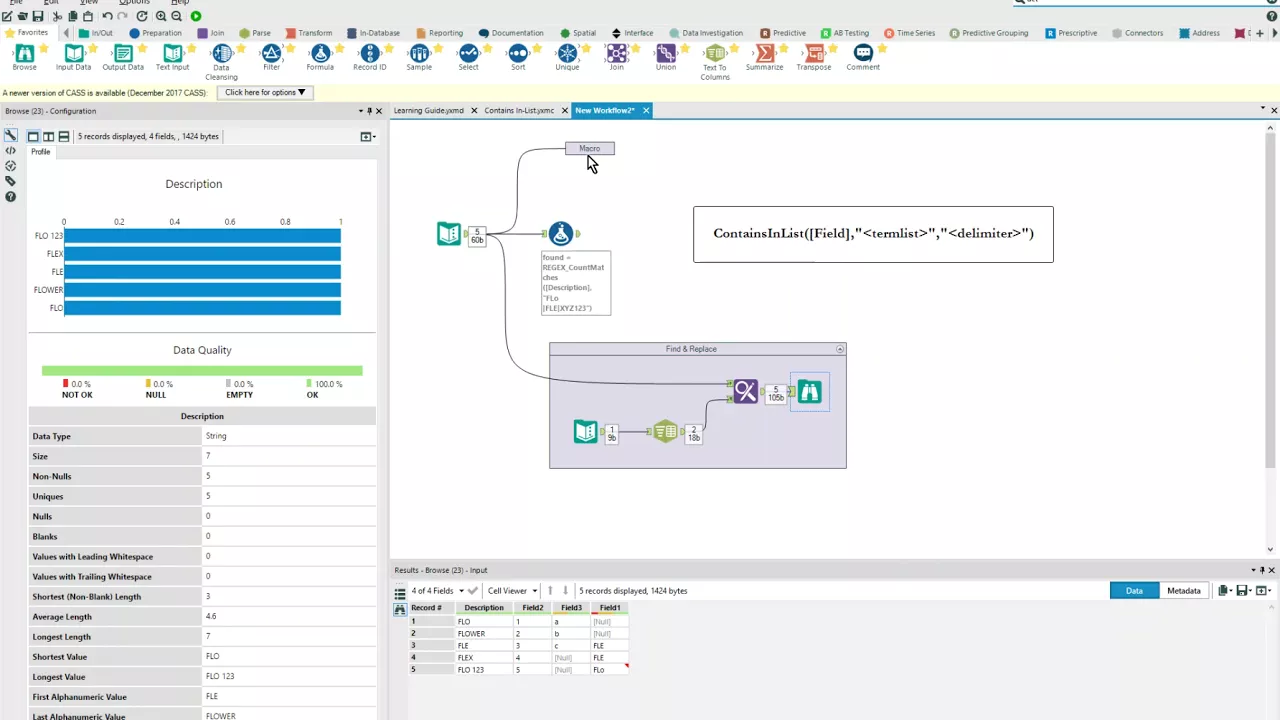Open the Cell Viewer dropdown

[x=512, y=591]
